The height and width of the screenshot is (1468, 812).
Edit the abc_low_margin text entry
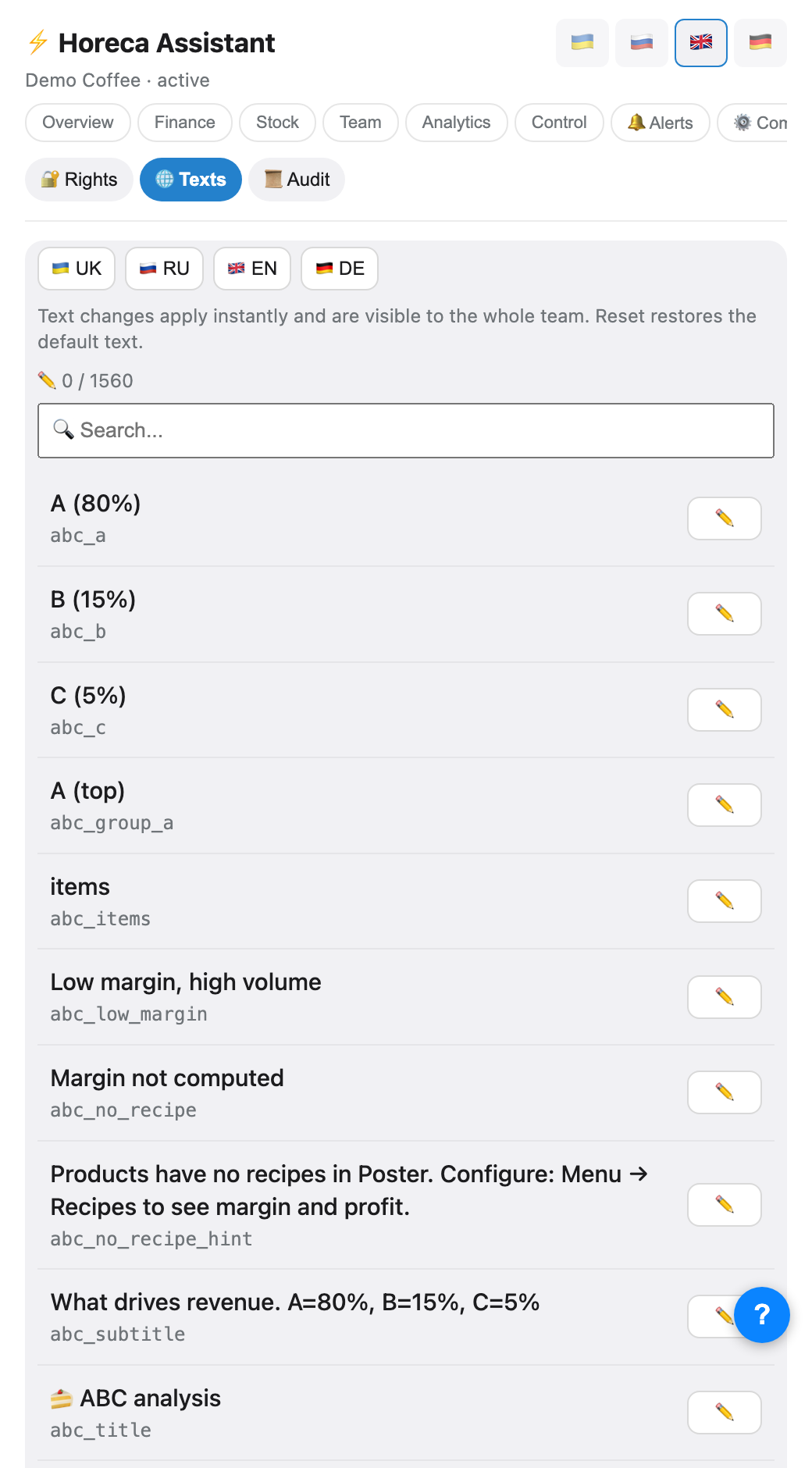coord(724,997)
